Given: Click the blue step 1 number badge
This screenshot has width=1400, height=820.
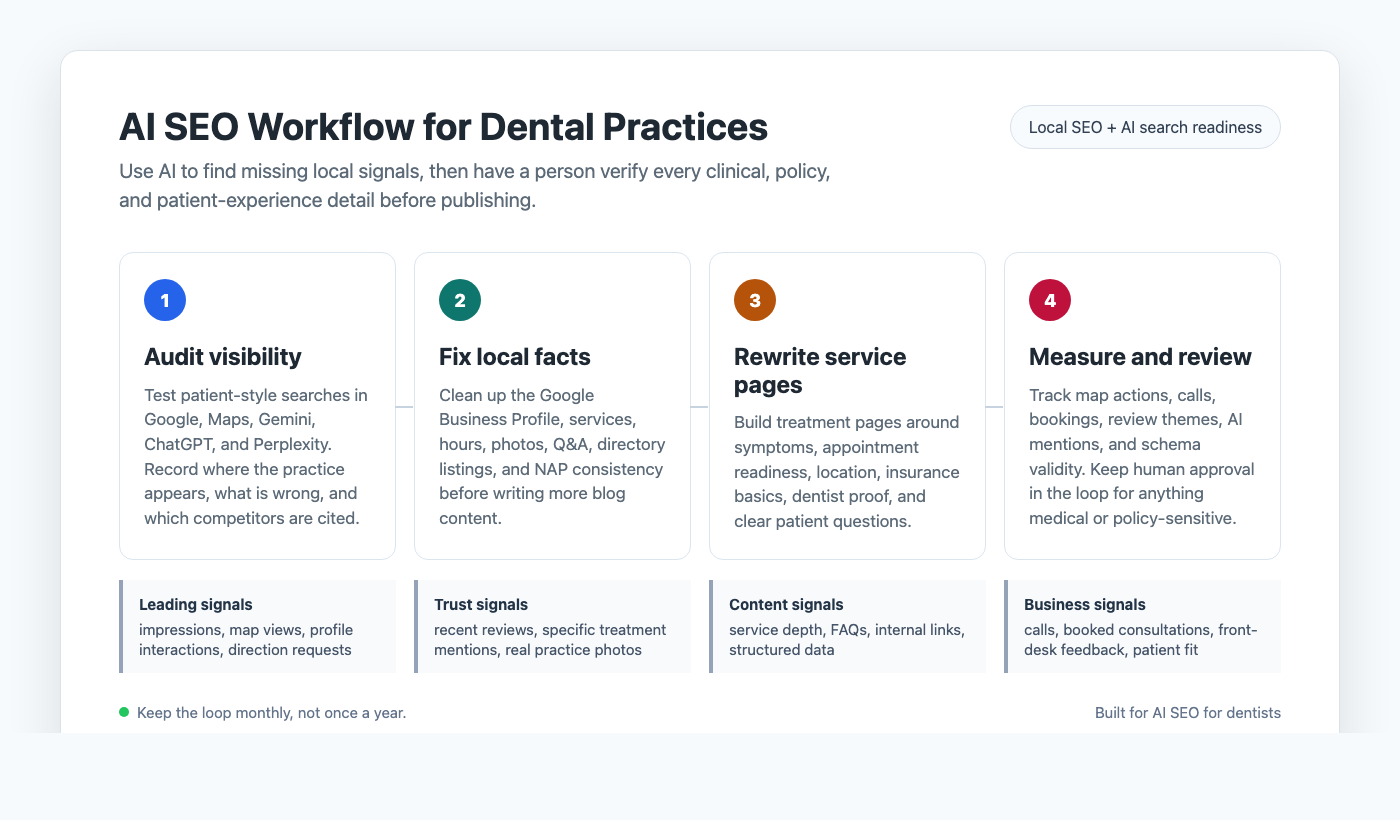Looking at the screenshot, I should click(x=165, y=300).
